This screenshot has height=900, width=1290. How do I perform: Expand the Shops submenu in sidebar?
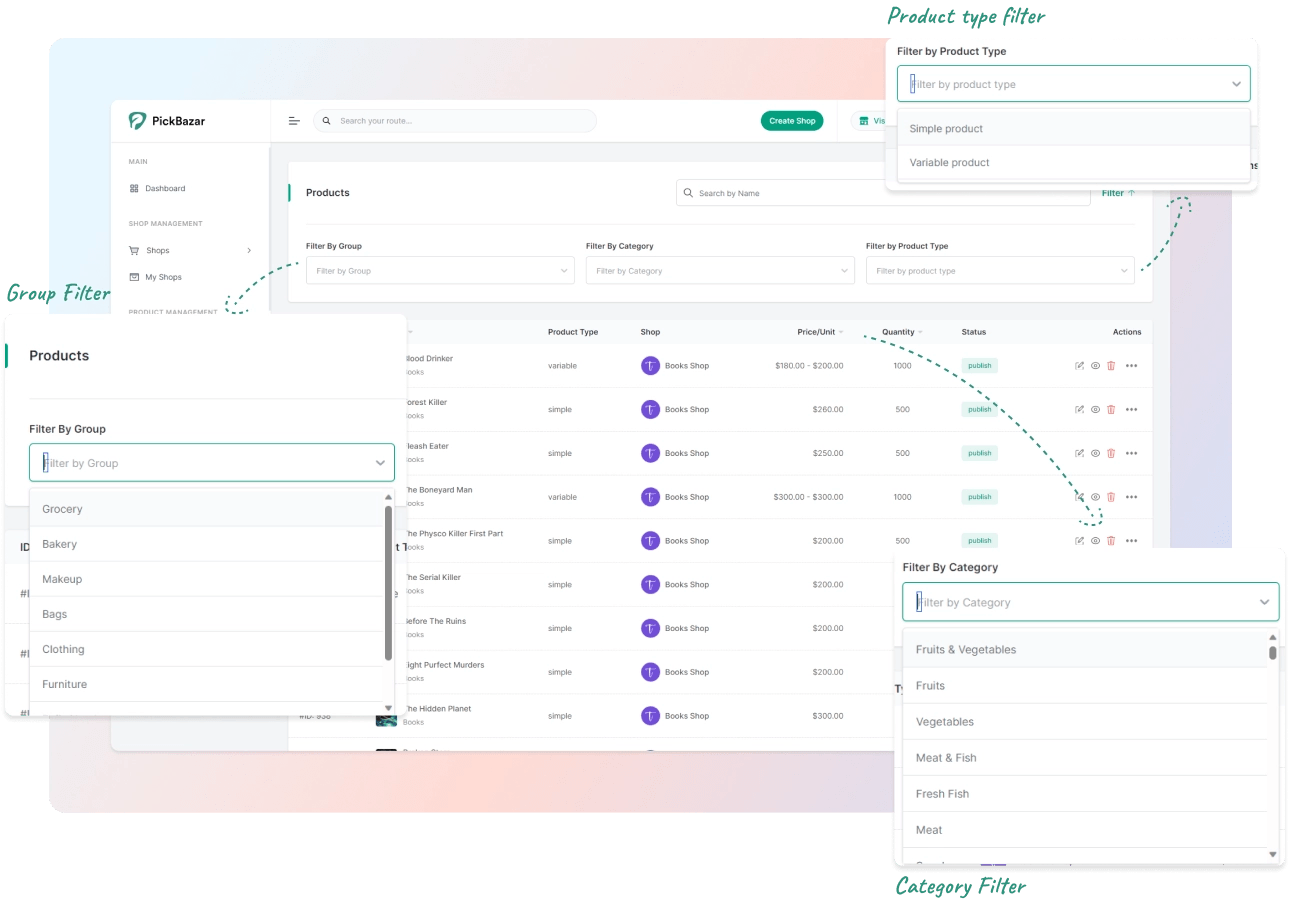coord(249,251)
